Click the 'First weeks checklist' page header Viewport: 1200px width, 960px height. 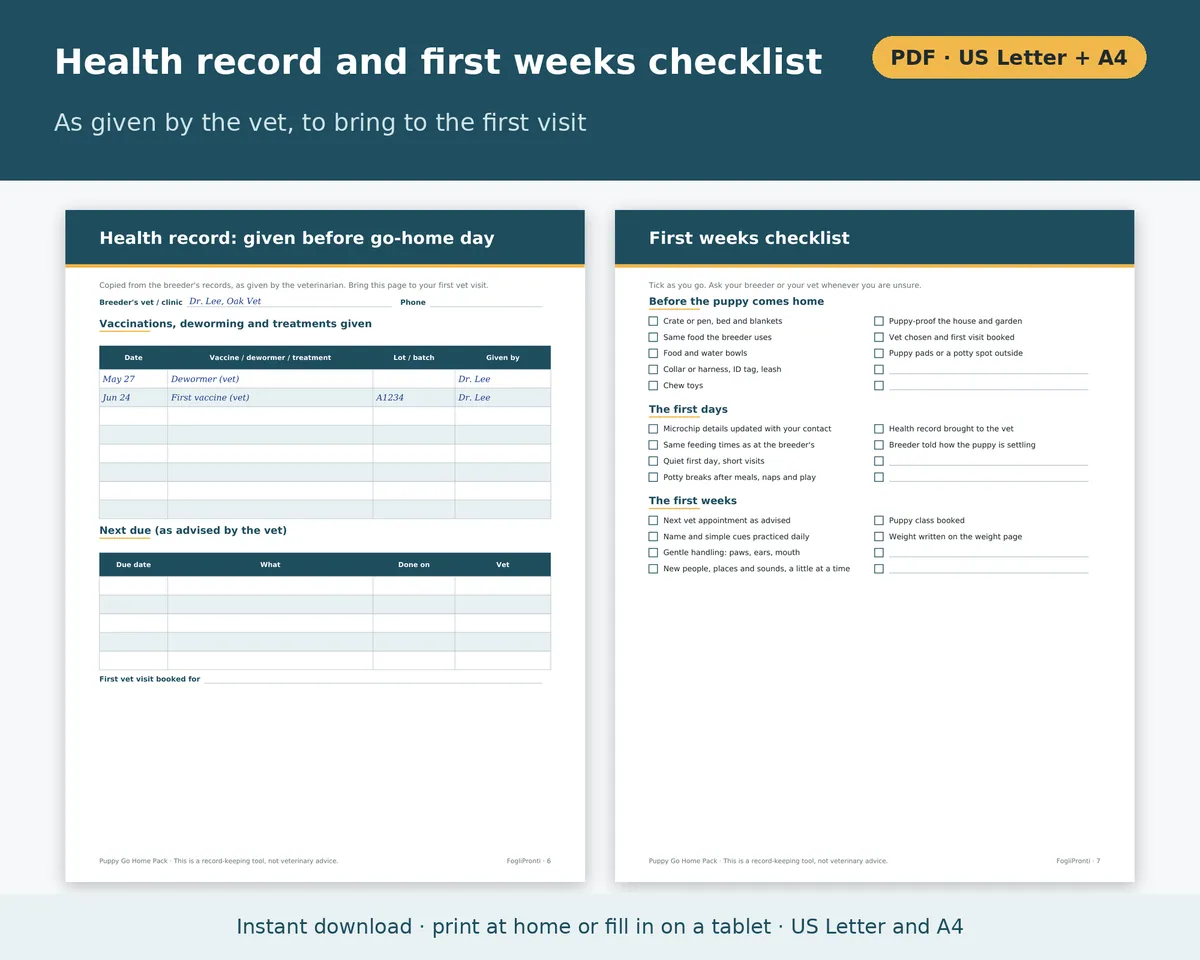pos(875,238)
